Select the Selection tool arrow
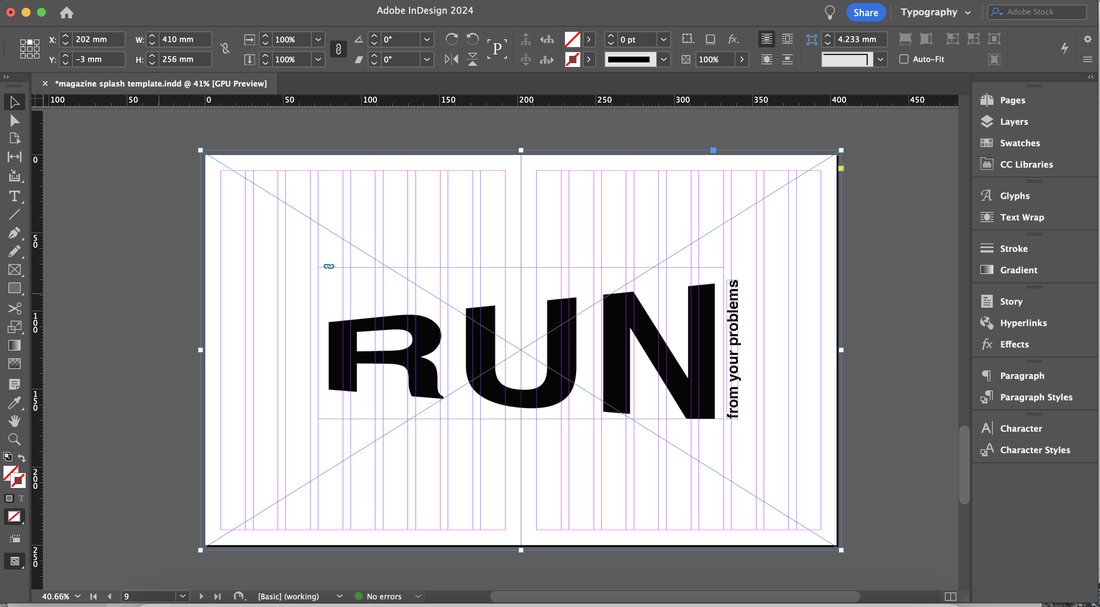Image resolution: width=1100 pixels, height=607 pixels. pyautogui.click(x=14, y=102)
